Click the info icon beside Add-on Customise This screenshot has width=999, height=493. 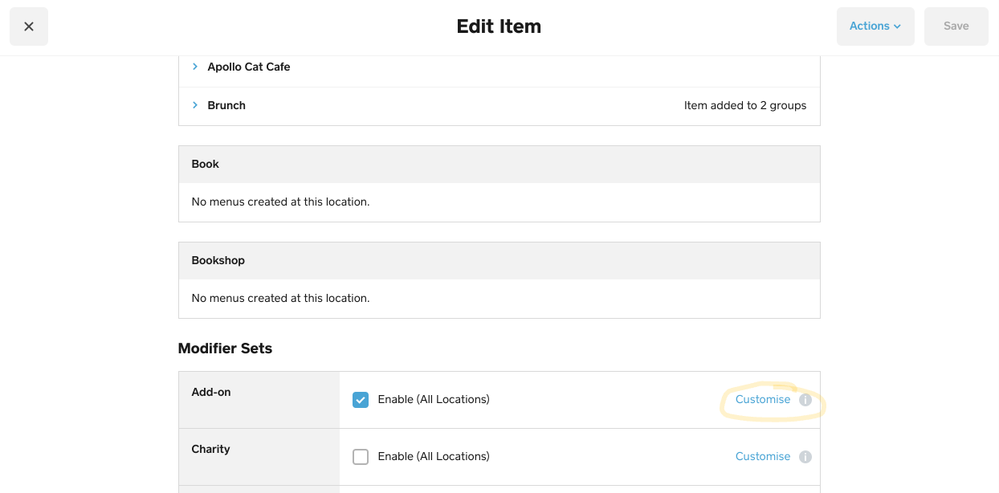pyautogui.click(x=805, y=400)
